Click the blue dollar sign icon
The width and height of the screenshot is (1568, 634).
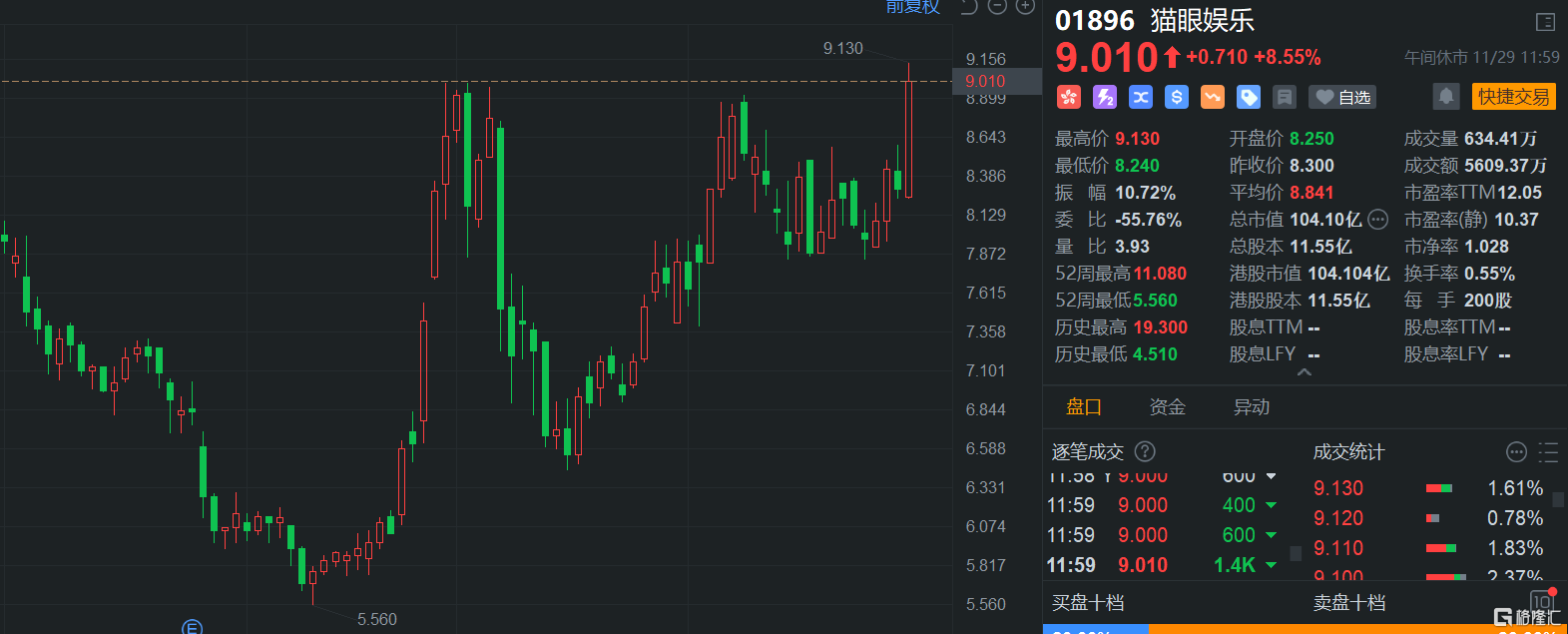point(1177,97)
